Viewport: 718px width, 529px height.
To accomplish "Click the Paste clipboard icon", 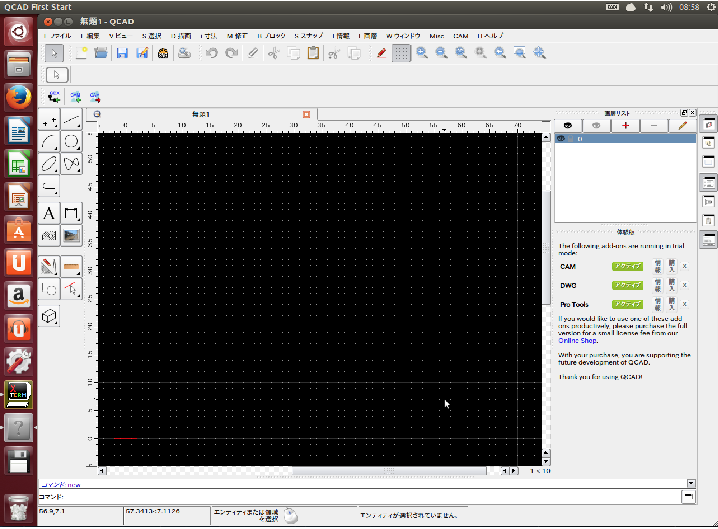I will (x=313, y=53).
